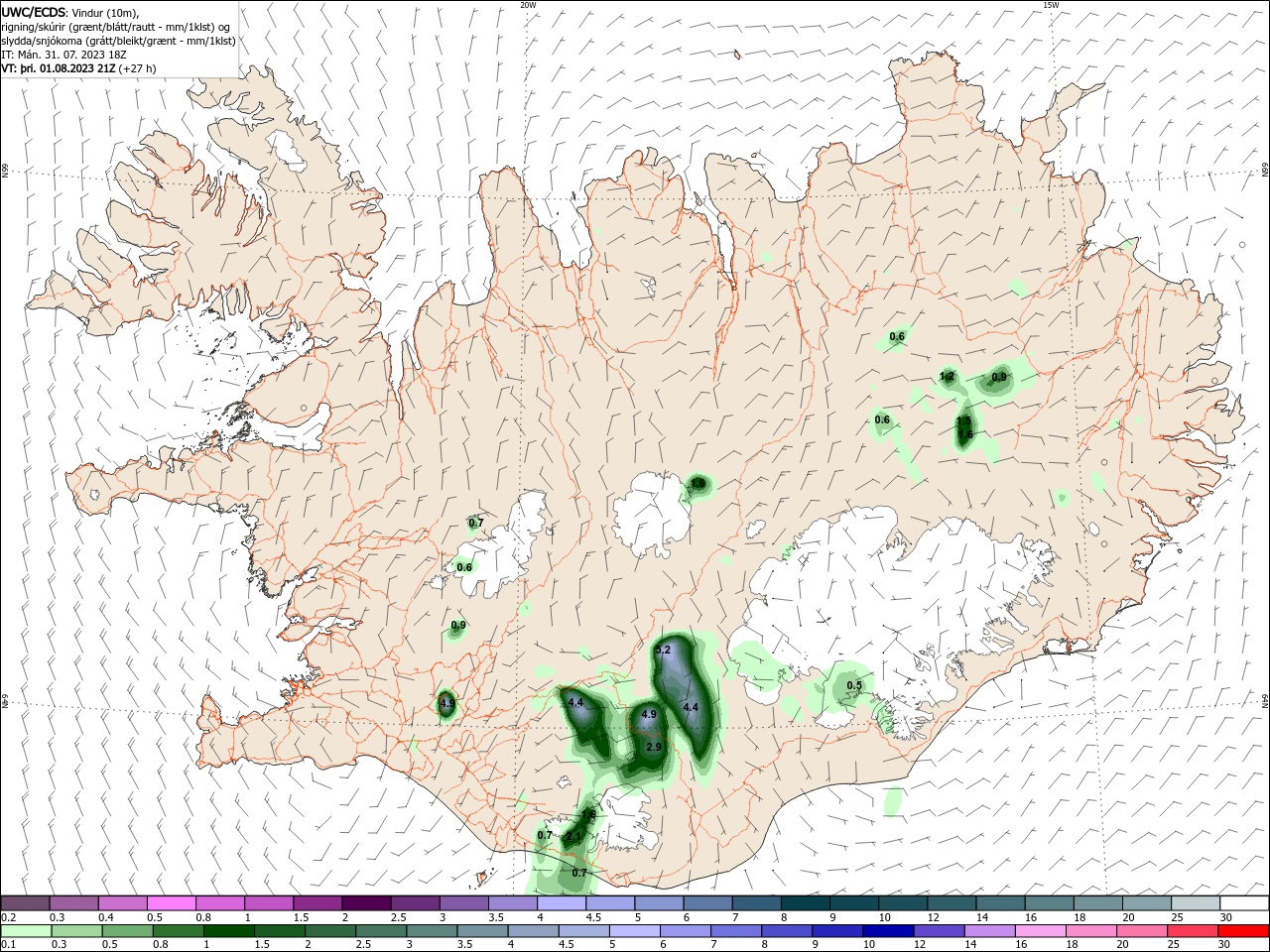Pick the dark plum 2 mm snow swatch
Screen dimensions: 1270x952
(x=366, y=903)
